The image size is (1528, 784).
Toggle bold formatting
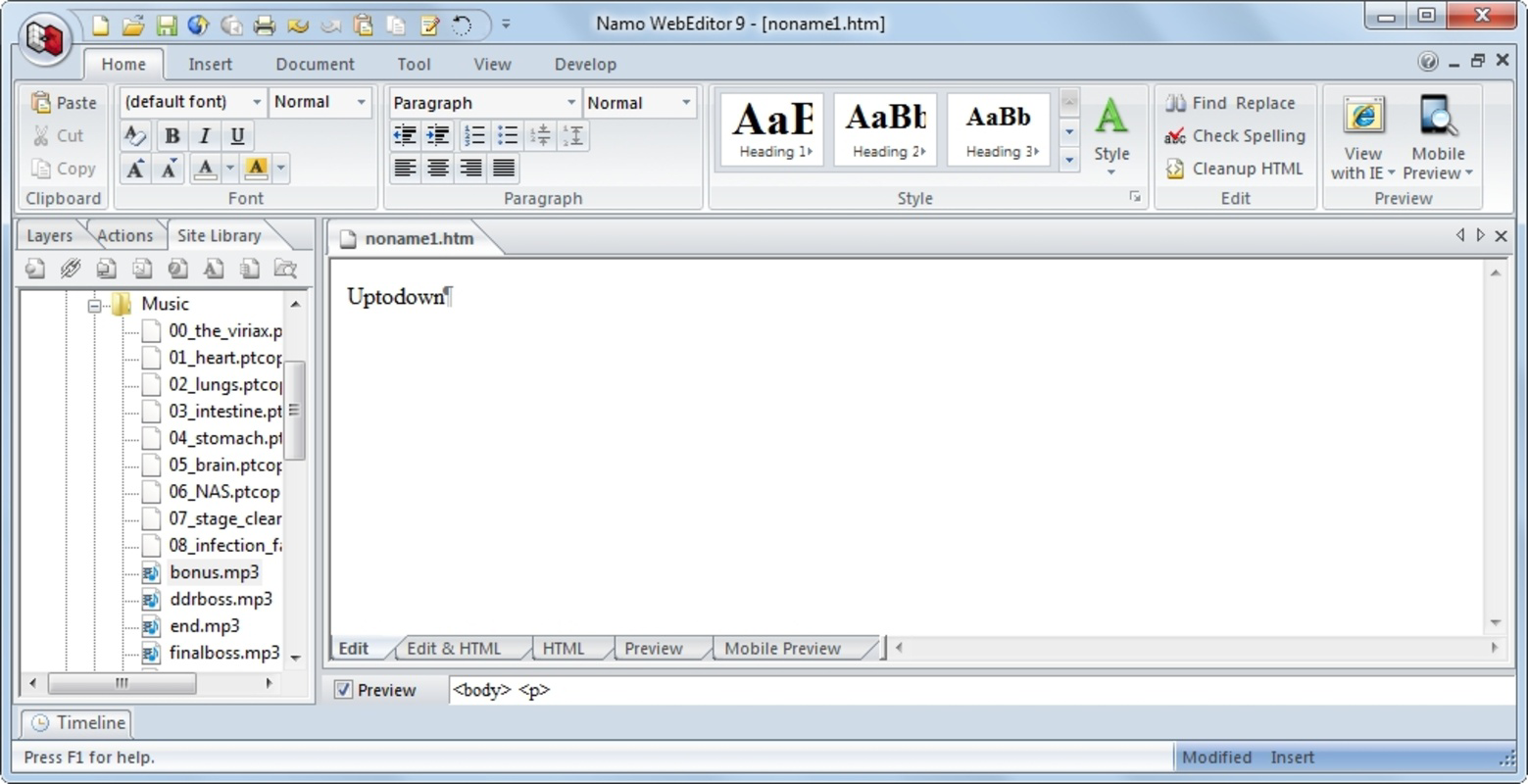pos(173,135)
